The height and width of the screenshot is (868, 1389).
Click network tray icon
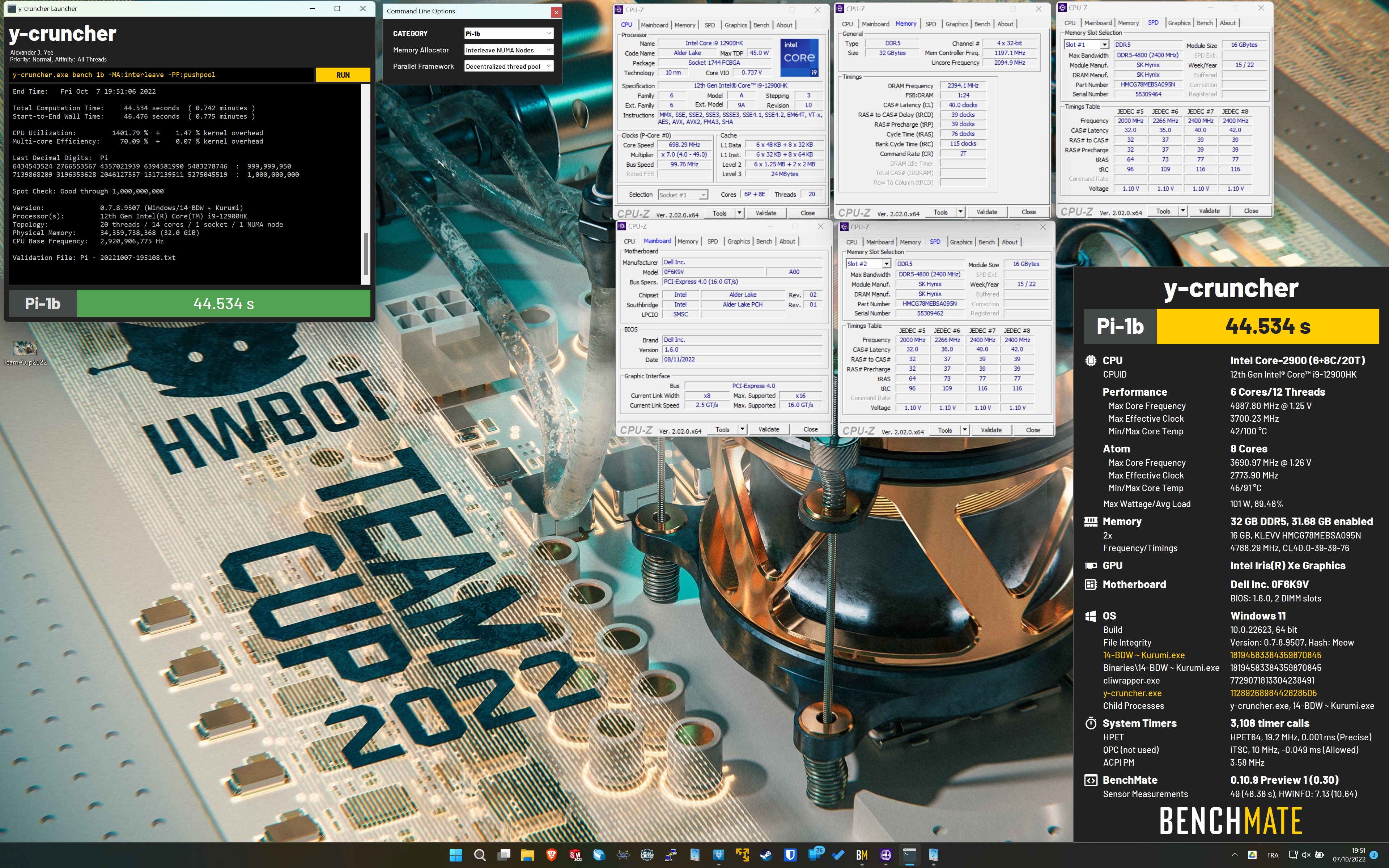pos(1293,855)
